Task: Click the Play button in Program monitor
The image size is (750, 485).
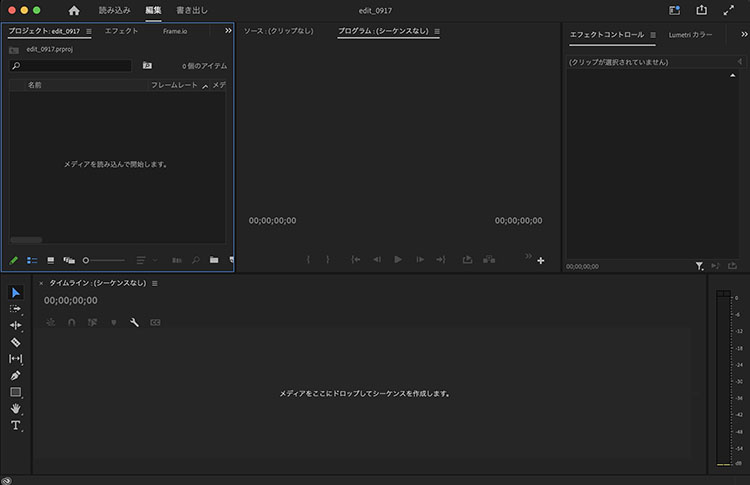Action: click(x=398, y=259)
